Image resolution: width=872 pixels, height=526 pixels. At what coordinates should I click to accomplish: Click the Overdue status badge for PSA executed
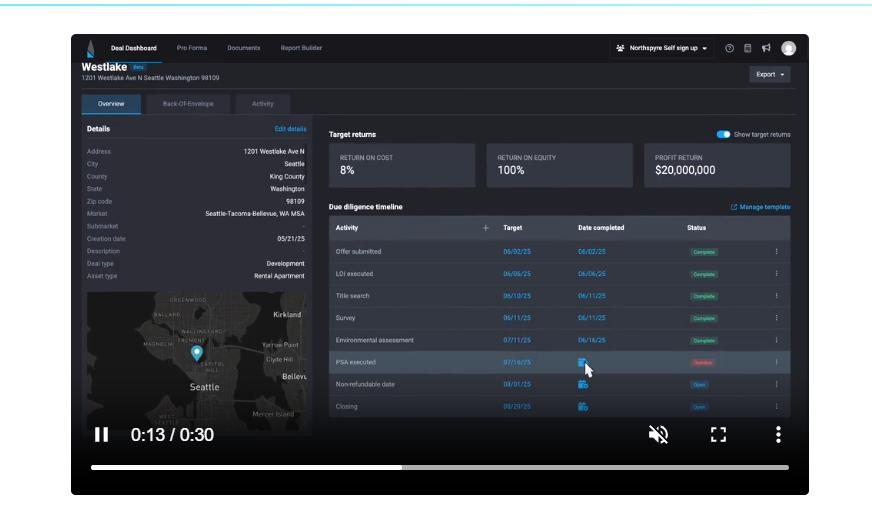tap(703, 363)
